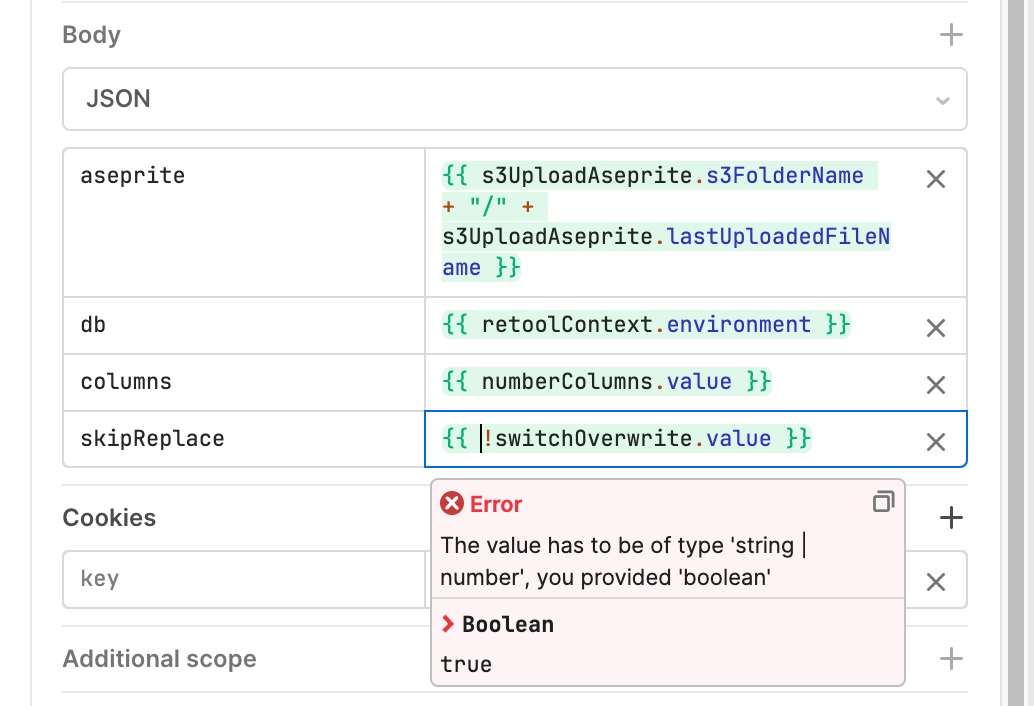The width and height of the screenshot is (1034, 706).
Task: Click into the switchOverwrite.value expression
Action: pos(640,439)
